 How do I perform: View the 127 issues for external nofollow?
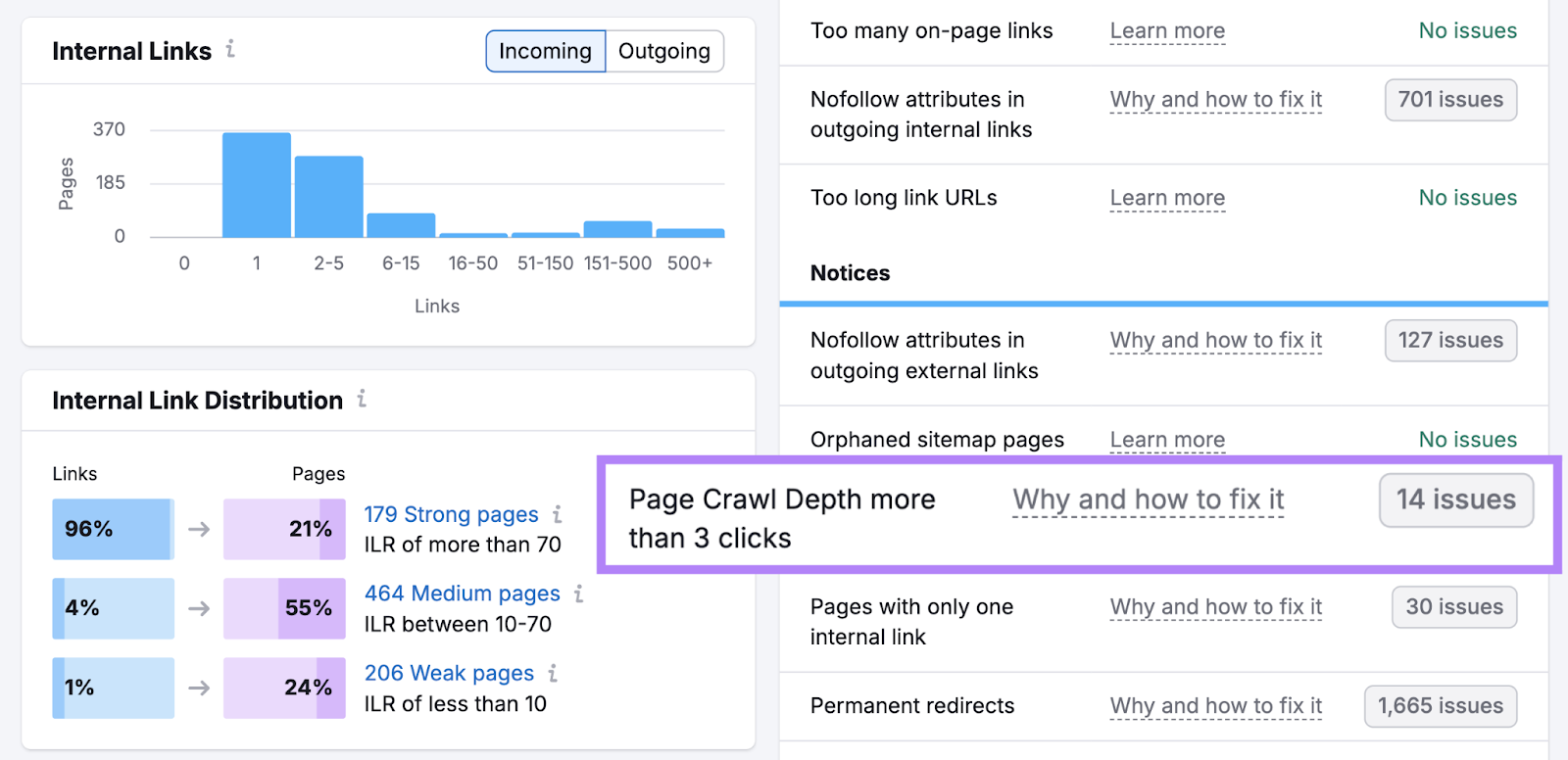[1449, 340]
